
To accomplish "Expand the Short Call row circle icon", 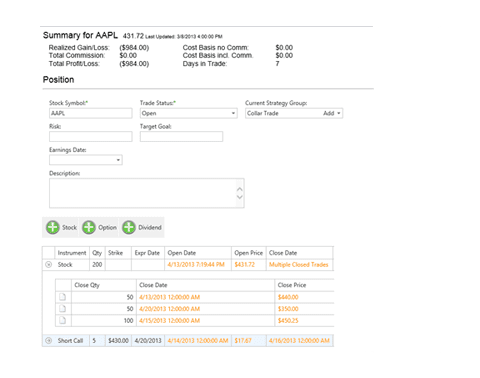I will tap(49, 341).
